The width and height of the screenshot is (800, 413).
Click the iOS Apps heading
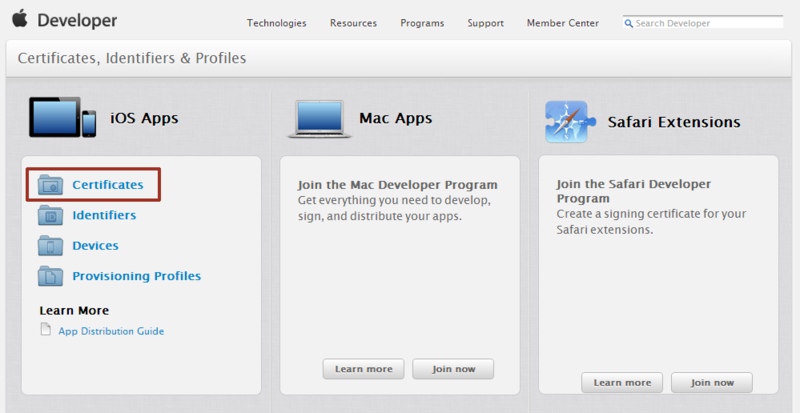click(144, 118)
